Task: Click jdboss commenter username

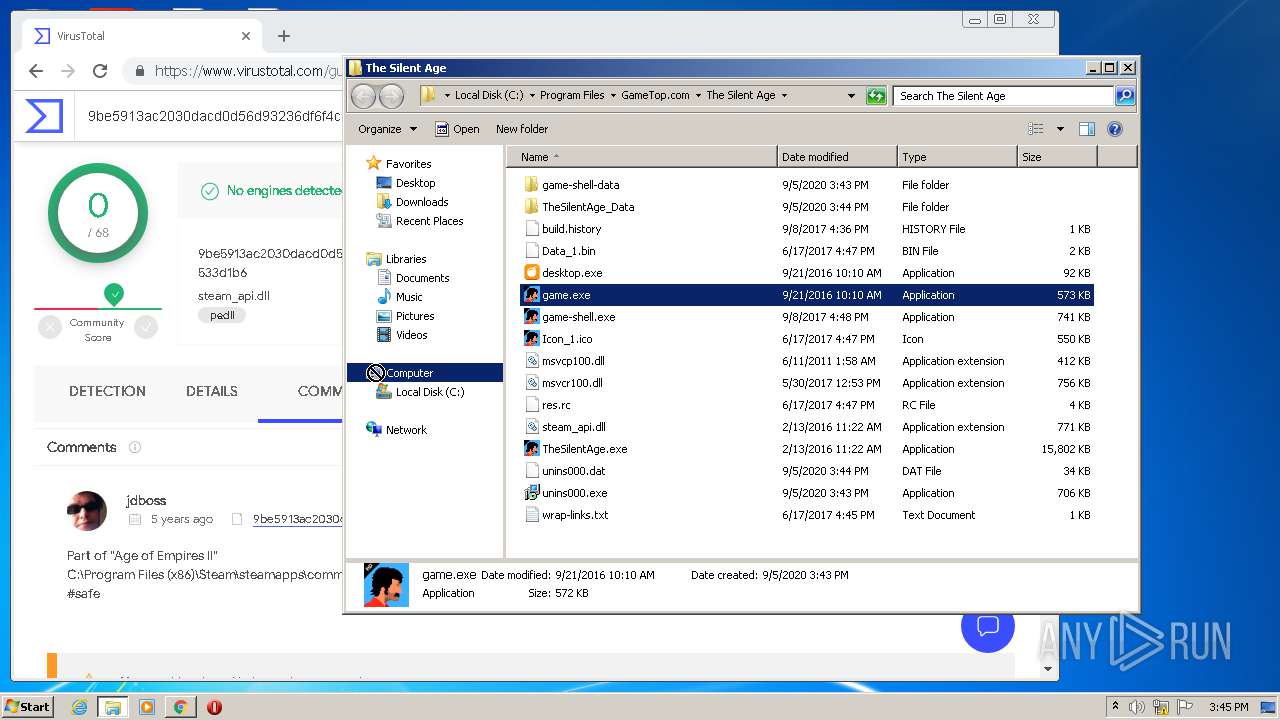Action: [x=146, y=500]
